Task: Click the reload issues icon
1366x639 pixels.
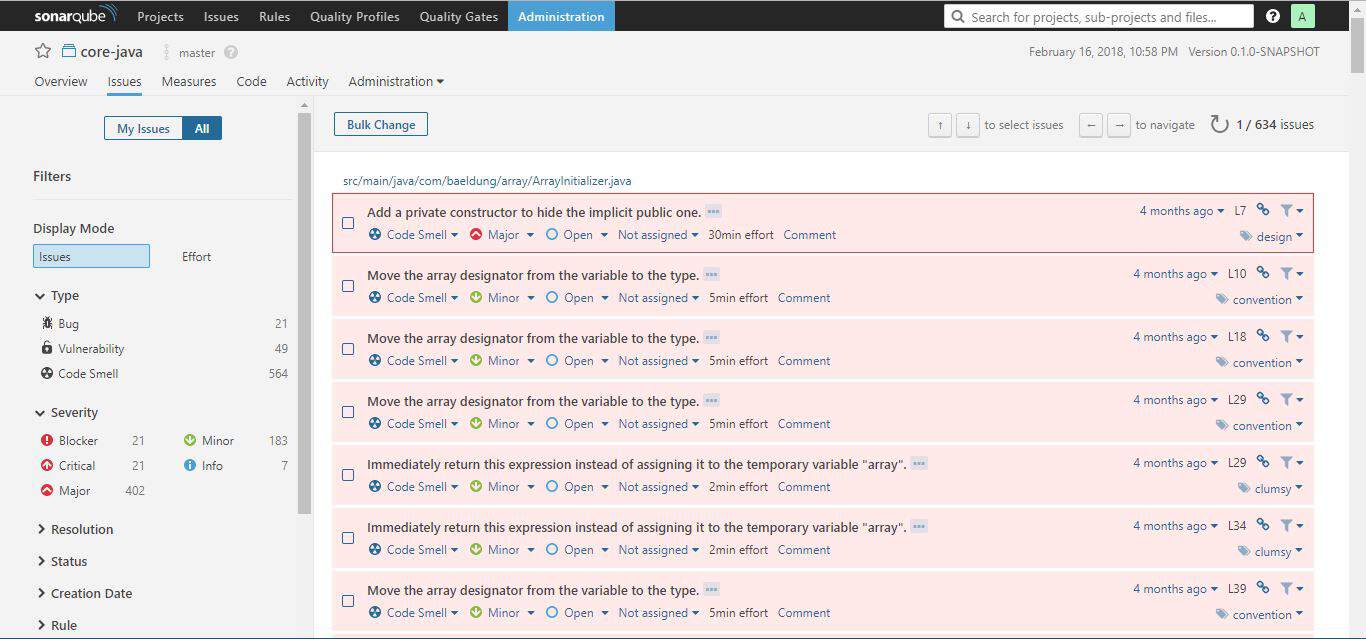Action: (x=1219, y=125)
